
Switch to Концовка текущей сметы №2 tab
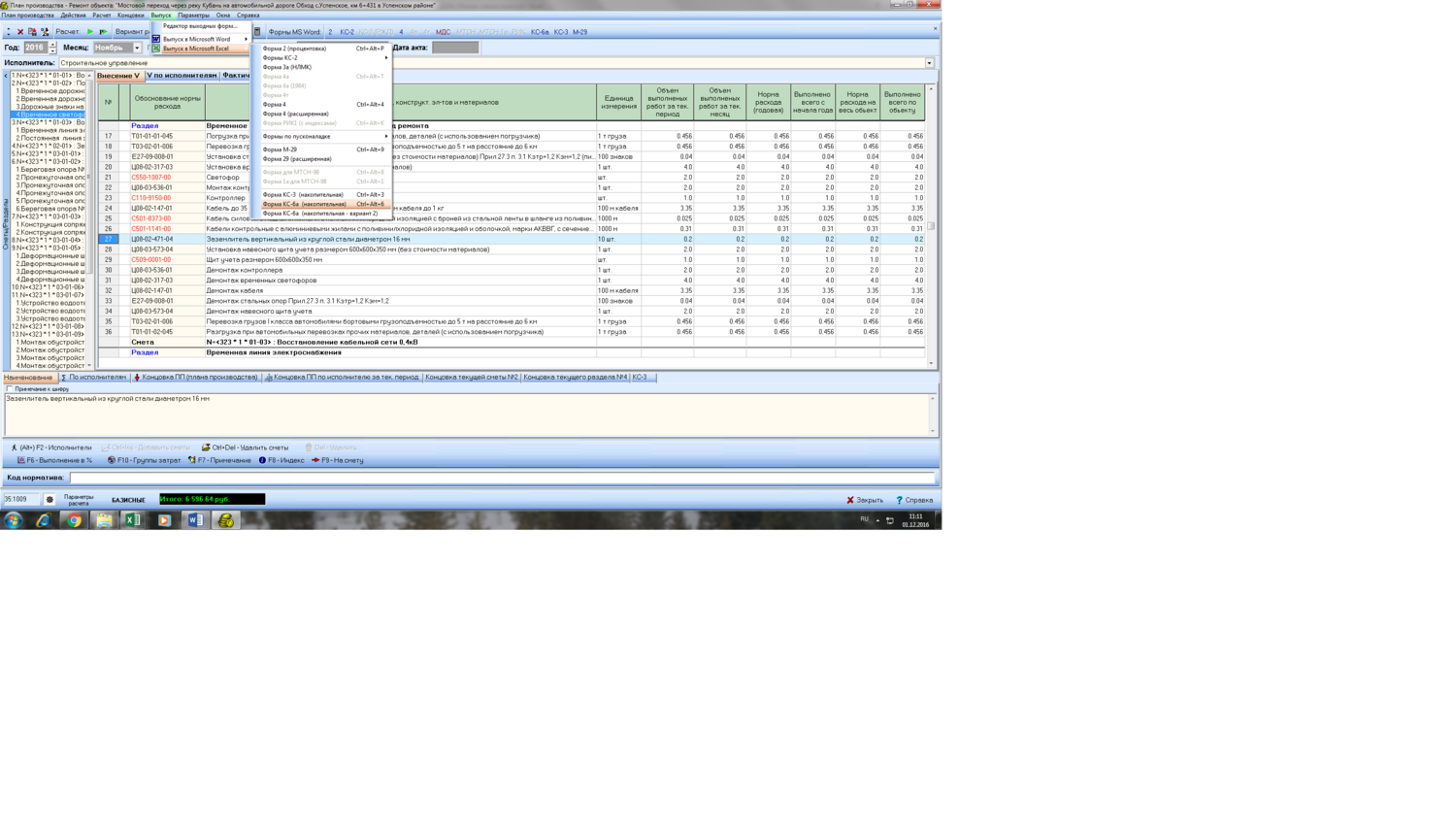coord(472,378)
